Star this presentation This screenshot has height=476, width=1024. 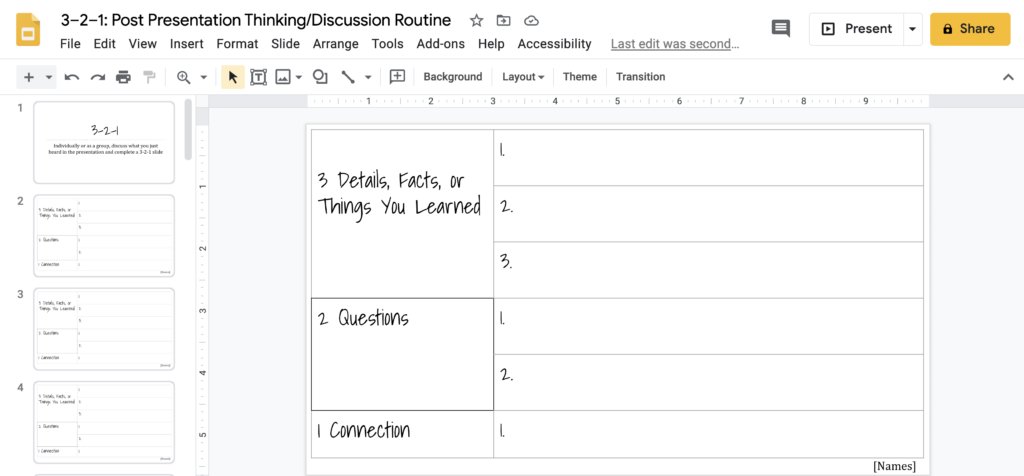(x=477, y=21)
